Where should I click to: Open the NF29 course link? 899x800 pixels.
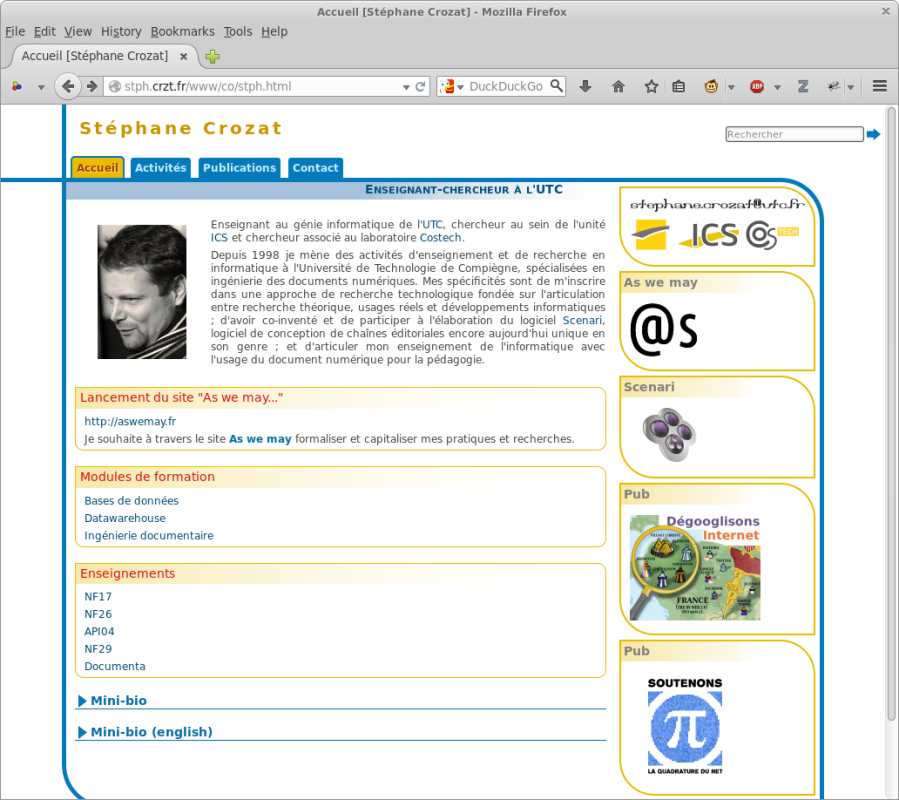point(98,649)
